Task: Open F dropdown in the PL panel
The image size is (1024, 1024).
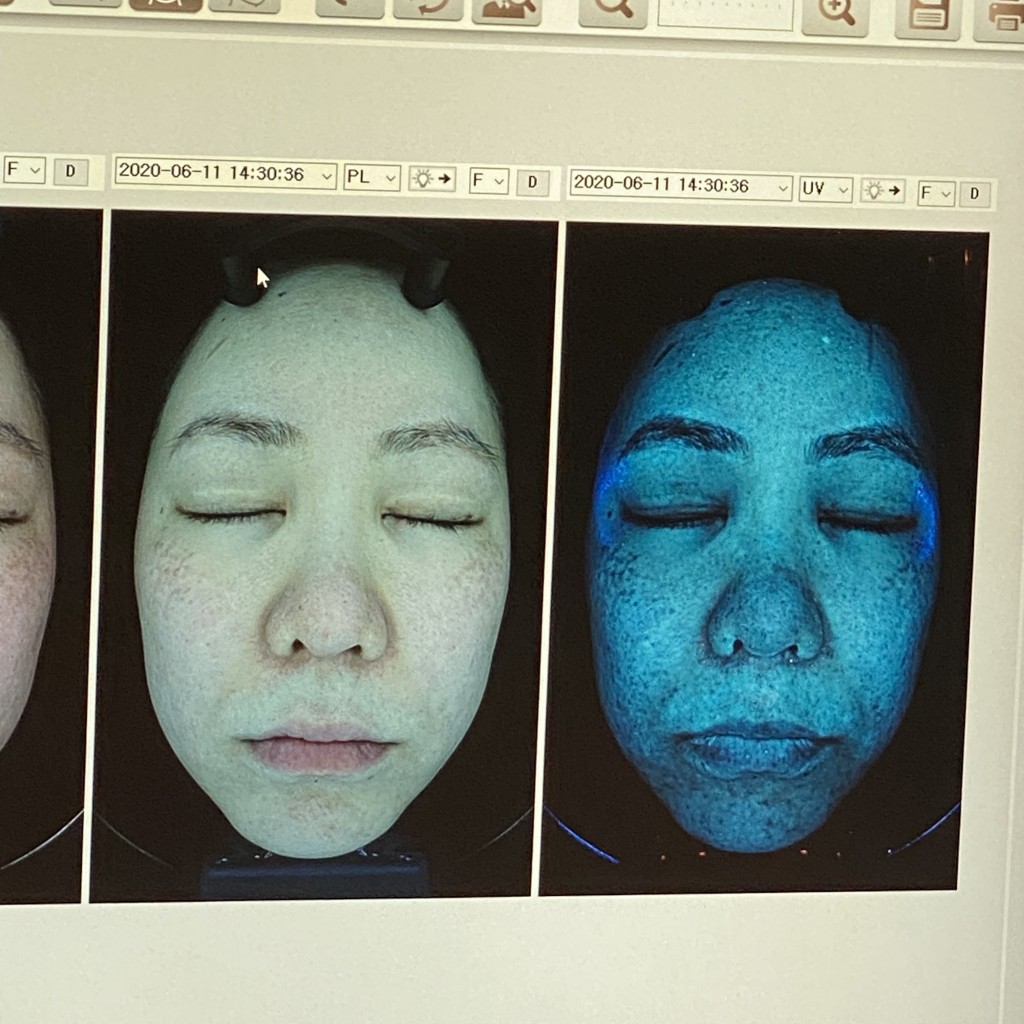Action: 488,181
